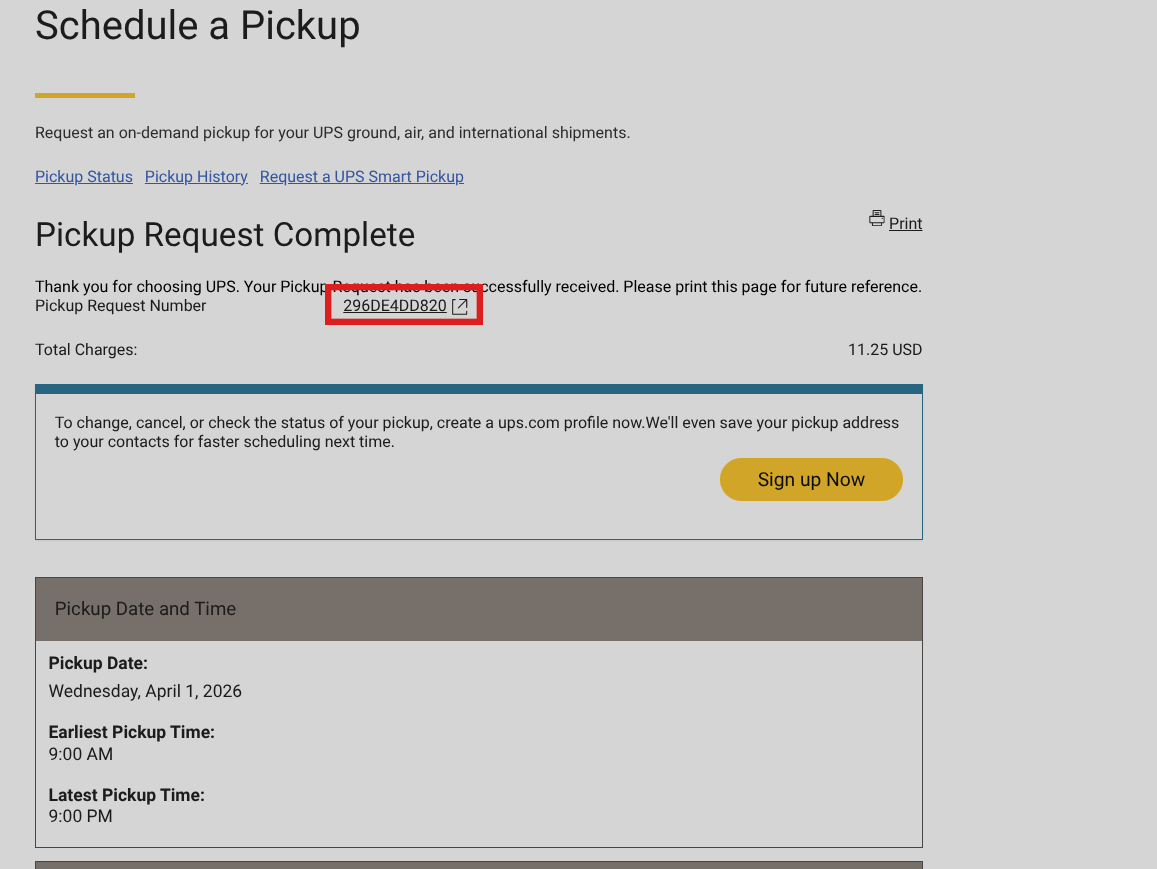Click the Pickup Request Complete heading
The height and width of the screenshot is (869, 1157).
click(x=225, y=235)
